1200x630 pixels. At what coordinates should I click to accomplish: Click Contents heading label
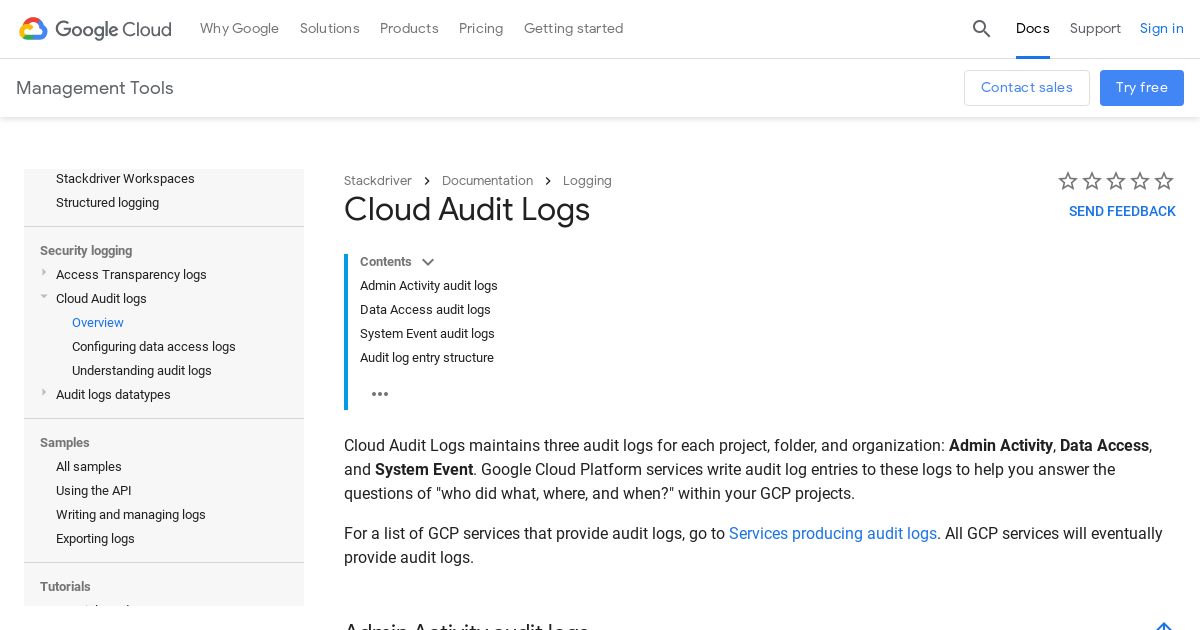[386, 262]
